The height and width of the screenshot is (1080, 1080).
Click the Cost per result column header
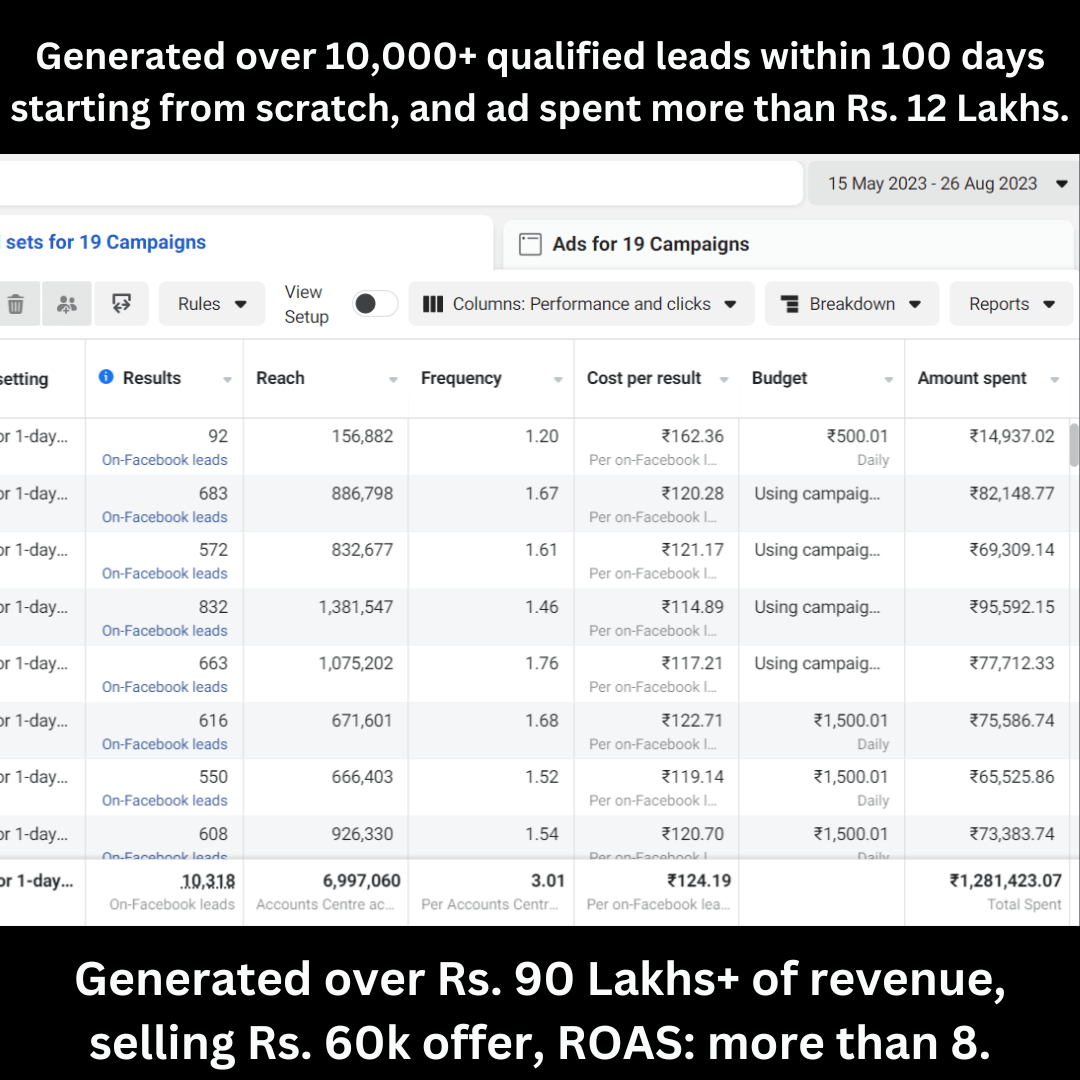coord(644,378)
